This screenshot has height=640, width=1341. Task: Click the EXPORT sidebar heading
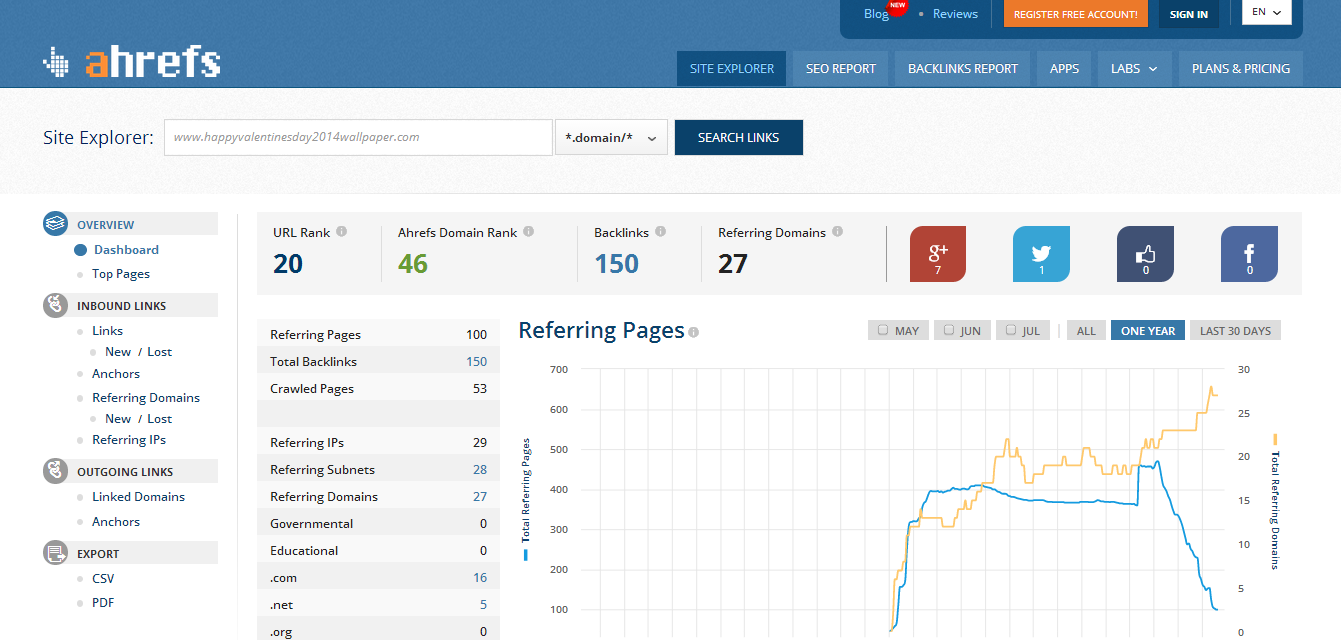tap(98, 554)
